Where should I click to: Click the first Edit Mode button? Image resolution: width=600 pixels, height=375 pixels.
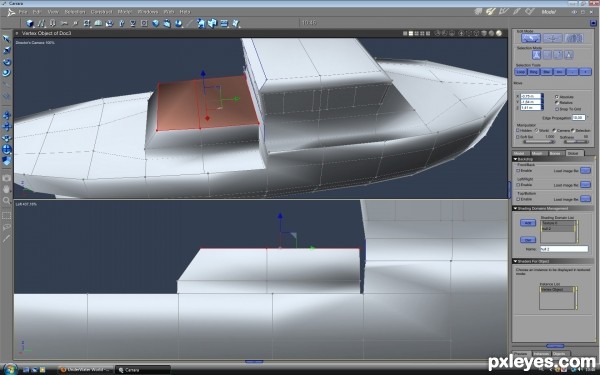coord(531,38)
